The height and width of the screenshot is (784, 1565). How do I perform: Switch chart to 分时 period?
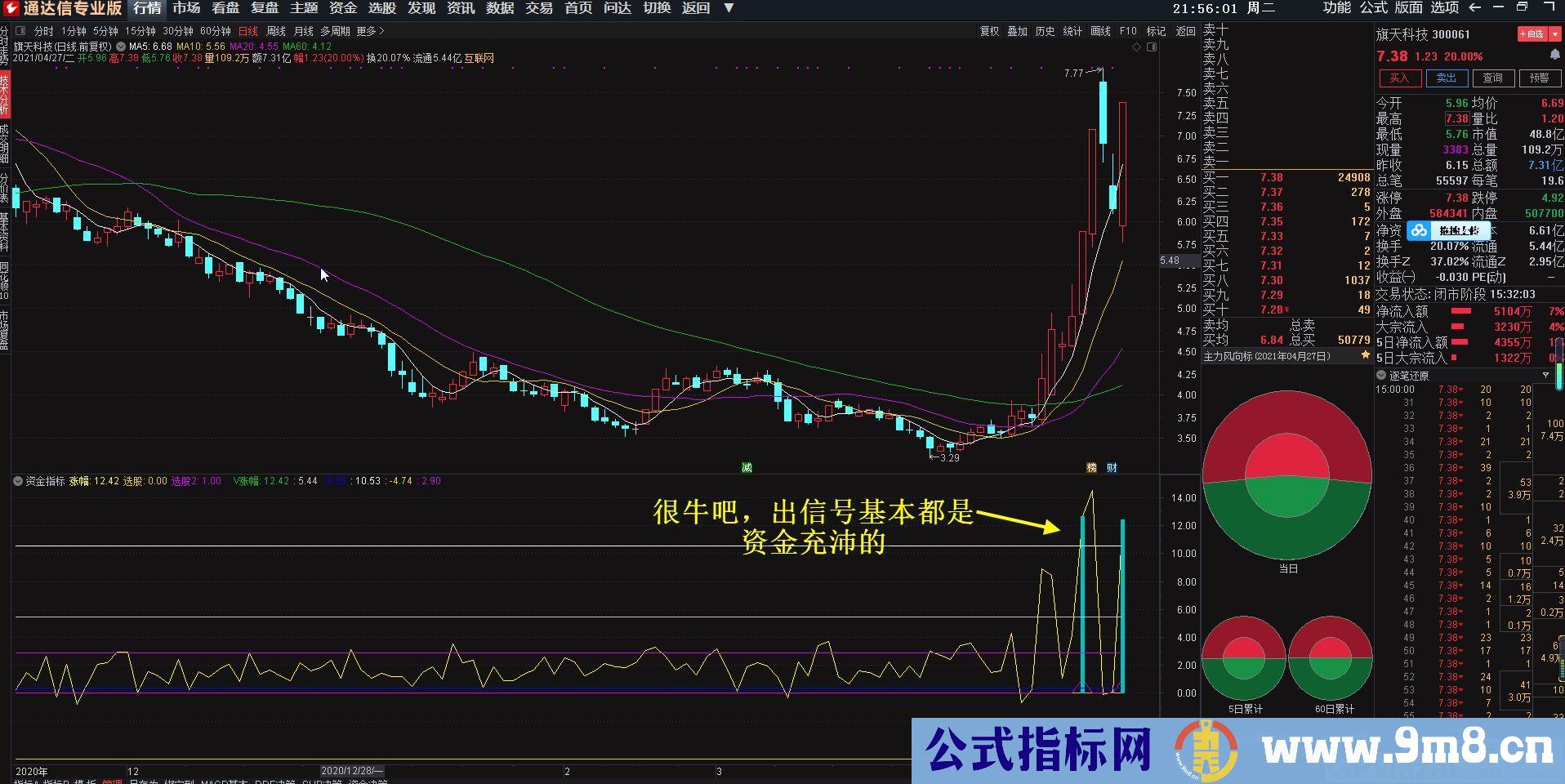coord(43,31)
